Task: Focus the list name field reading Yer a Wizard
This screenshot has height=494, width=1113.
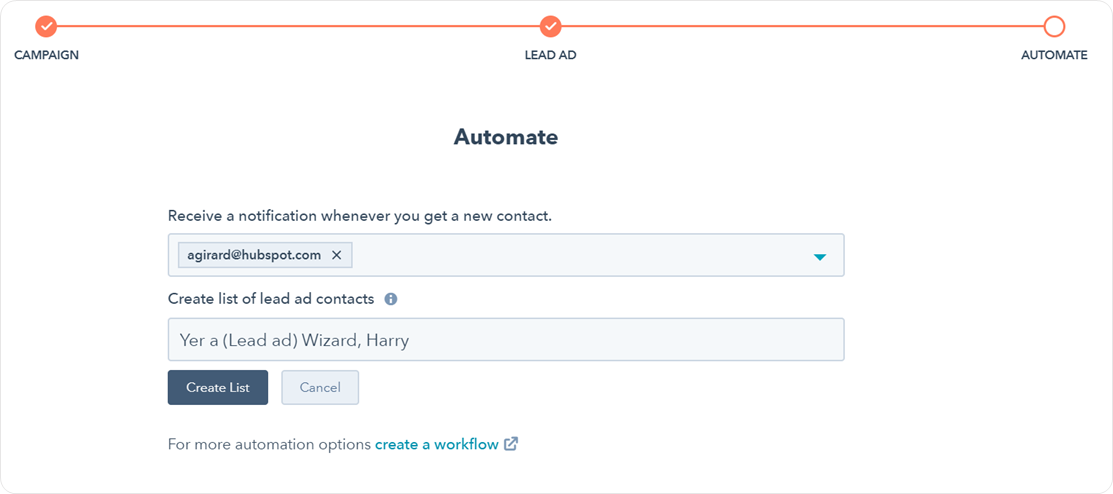Action: (505, 340)
